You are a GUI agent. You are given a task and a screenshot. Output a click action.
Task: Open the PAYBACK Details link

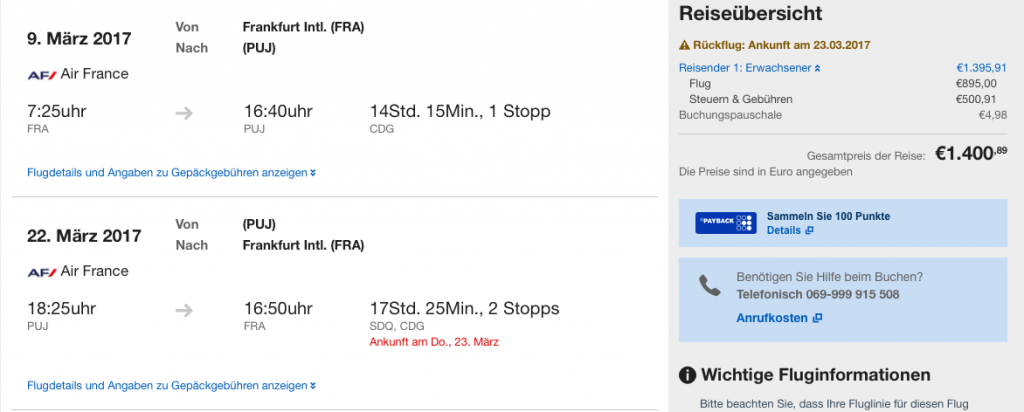pos(784,231)
